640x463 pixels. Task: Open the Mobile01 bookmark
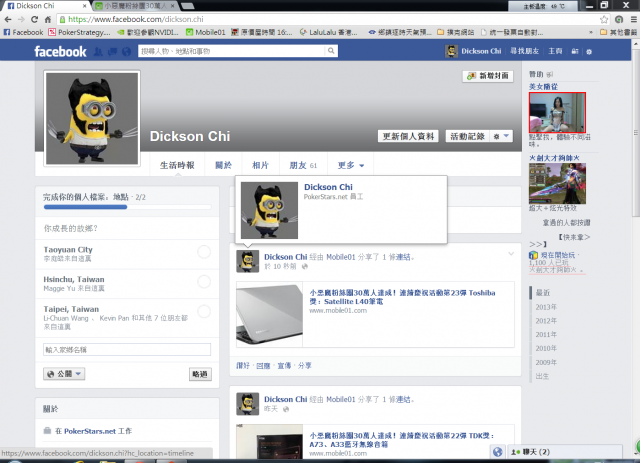[206, 32]
